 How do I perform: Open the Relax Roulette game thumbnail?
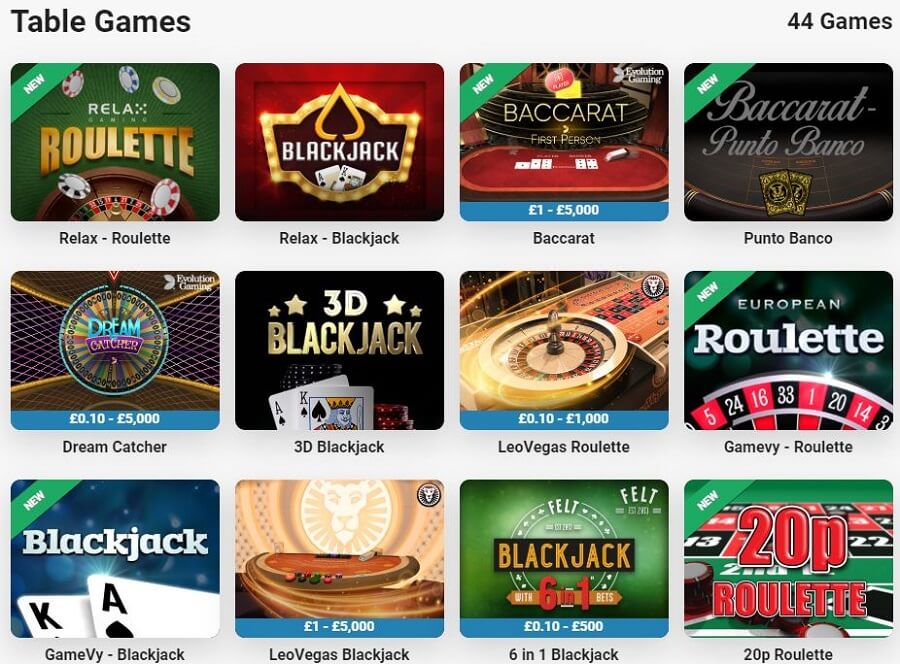tap(115, 142)
